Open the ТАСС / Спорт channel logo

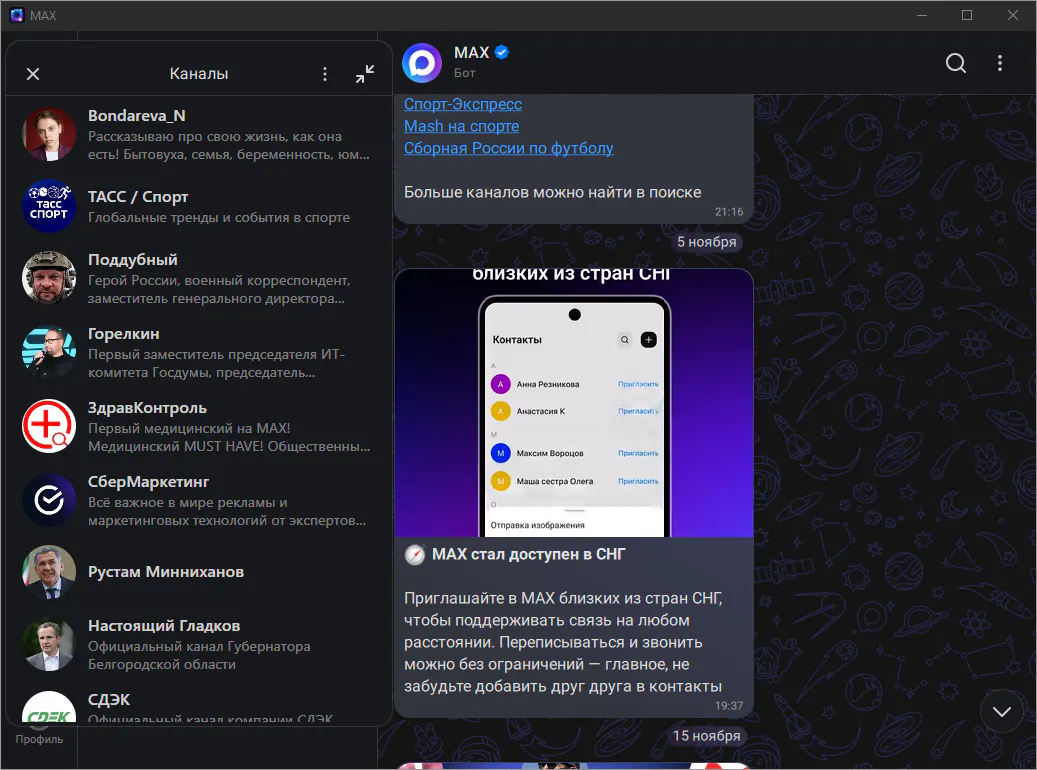point(49,206)
